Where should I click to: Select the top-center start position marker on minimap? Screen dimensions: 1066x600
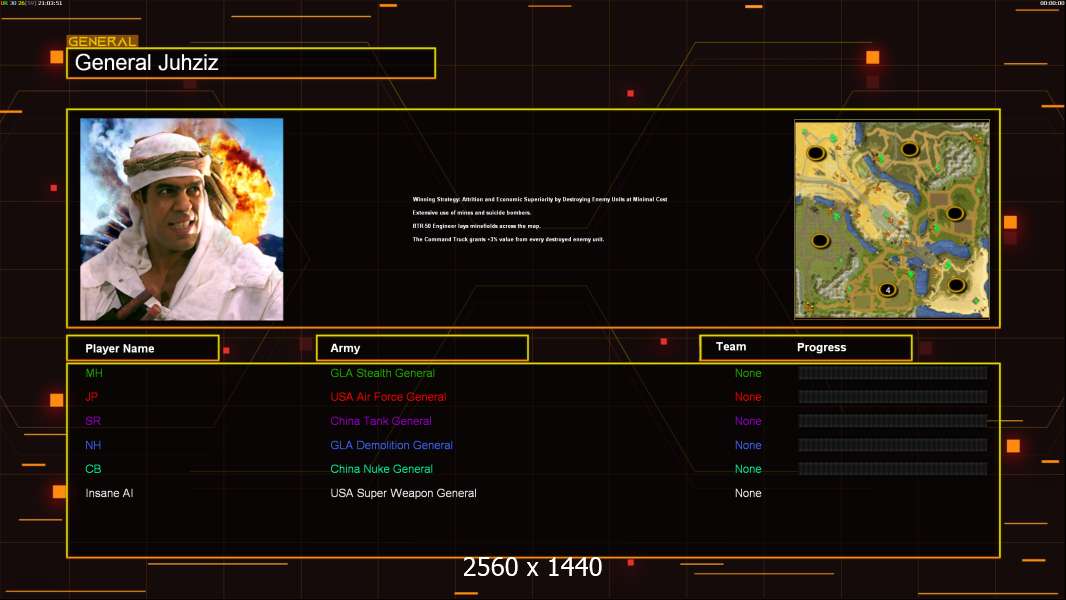pos(910,149)
